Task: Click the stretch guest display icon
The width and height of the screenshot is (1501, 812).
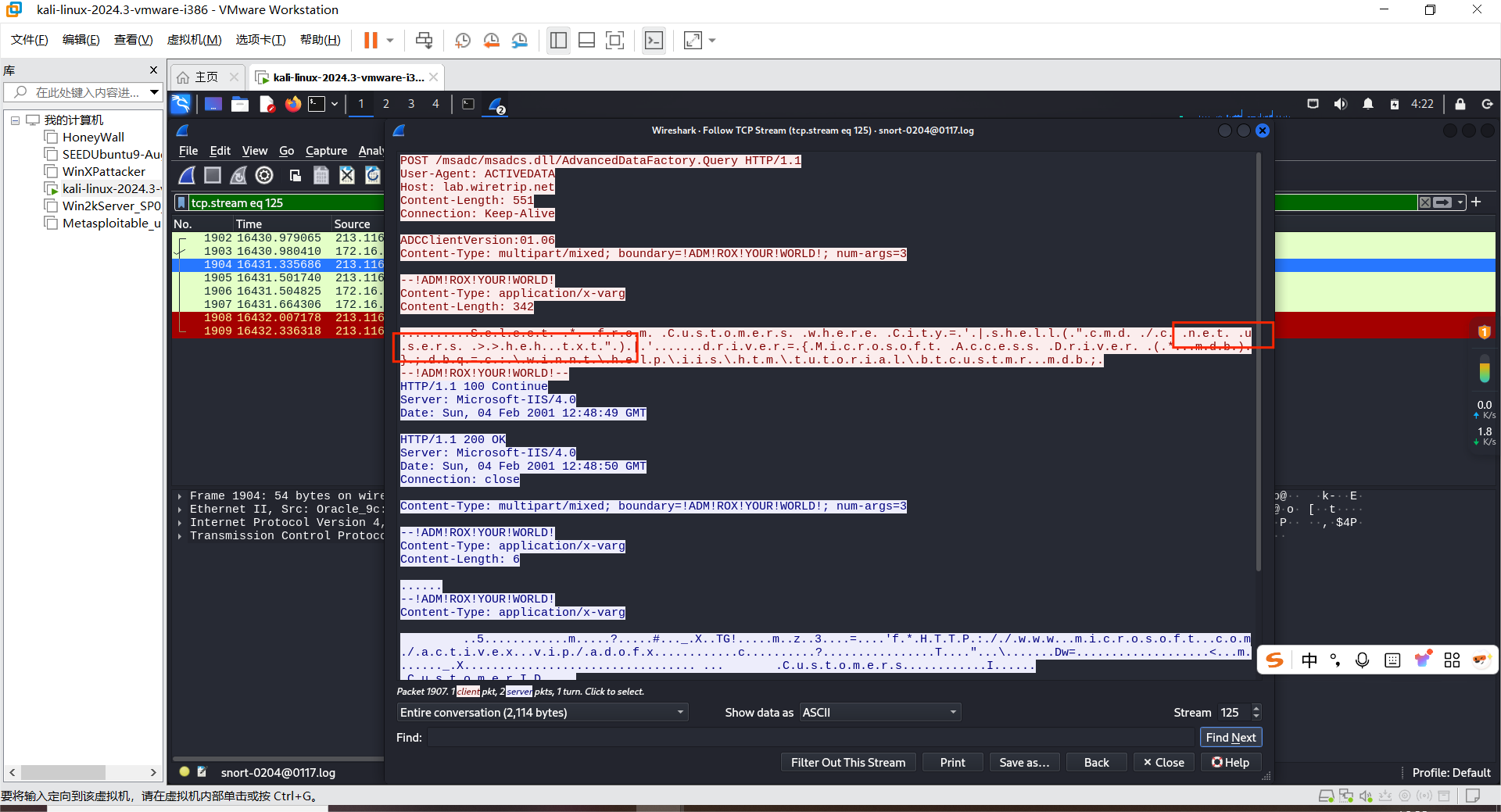Action: click(x=693, y=41)
